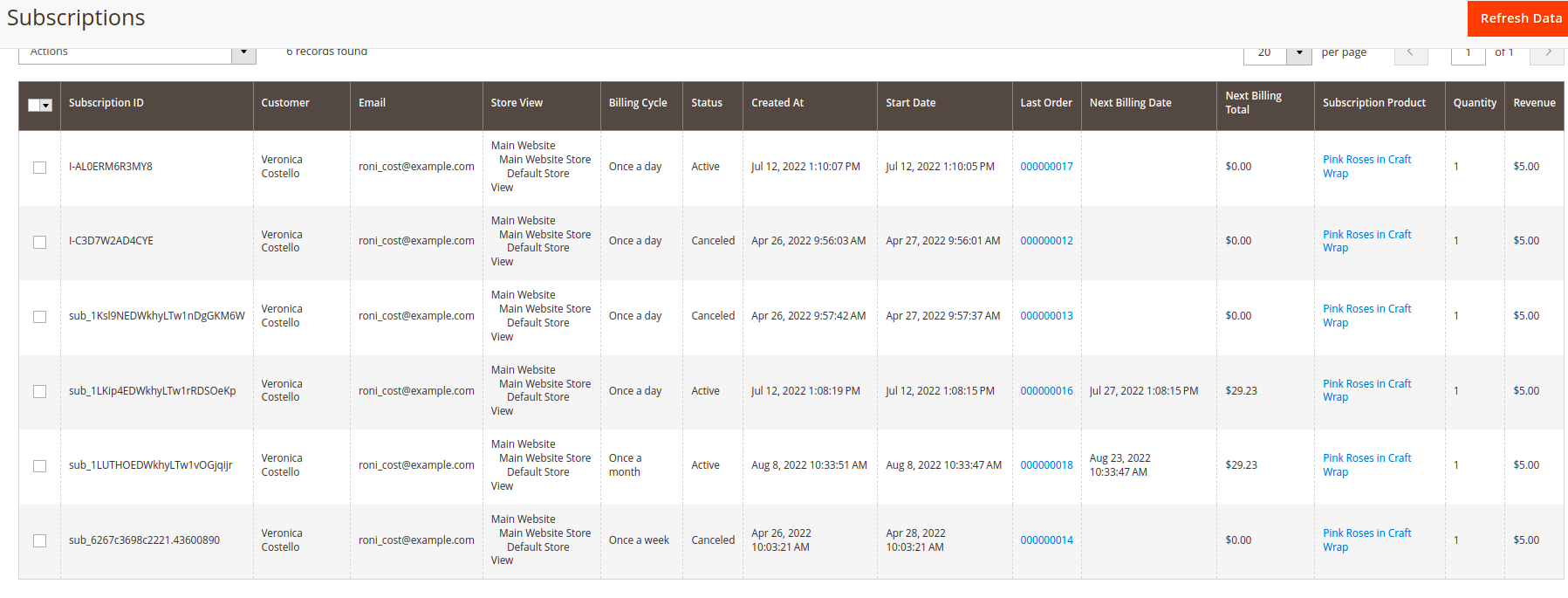This screenshot has height=598, width=1568.
Task: Select the checkbox for subscription I-AL0ERM6R3MY8
Action: [40, 167]
